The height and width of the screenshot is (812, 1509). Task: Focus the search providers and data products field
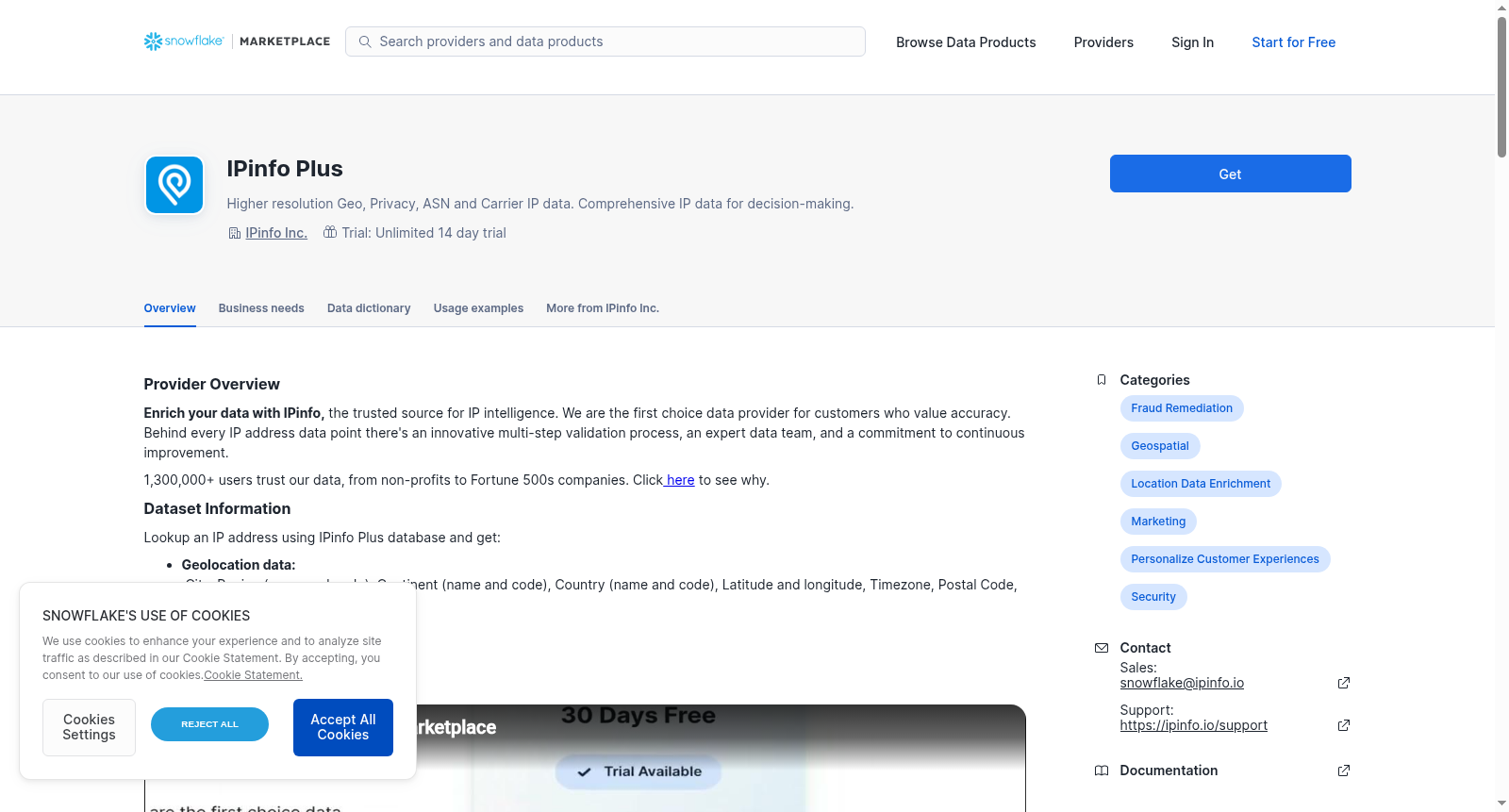click(605, 41)
